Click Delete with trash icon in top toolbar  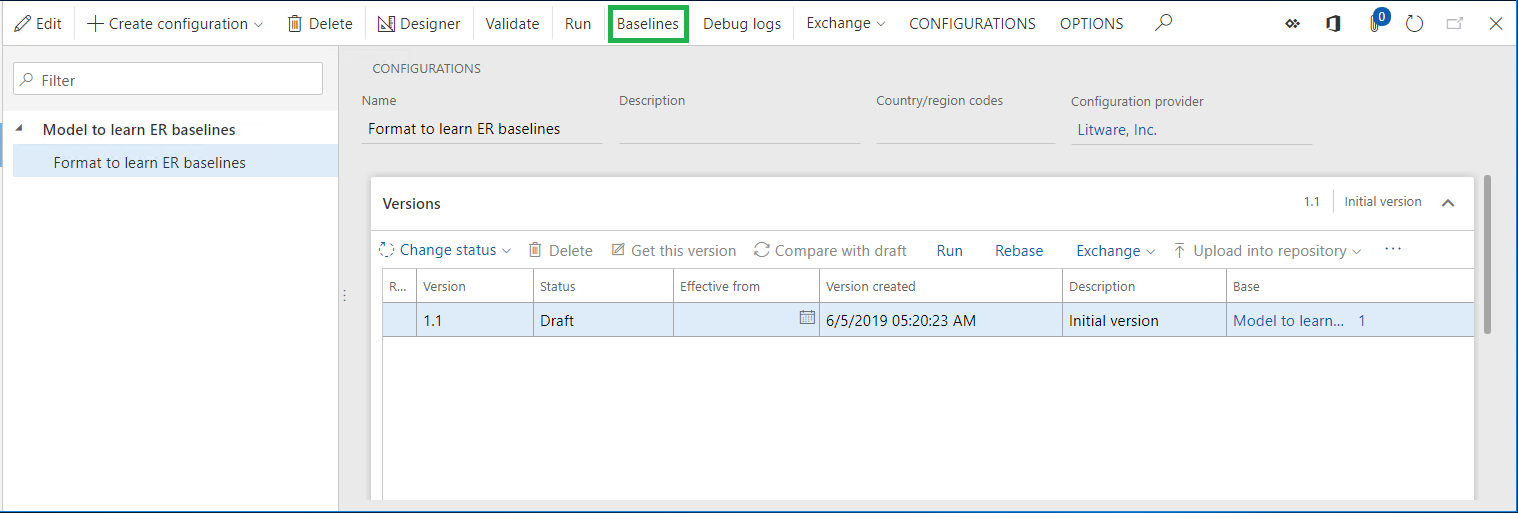pyautogui.click(x=320, y=24)
